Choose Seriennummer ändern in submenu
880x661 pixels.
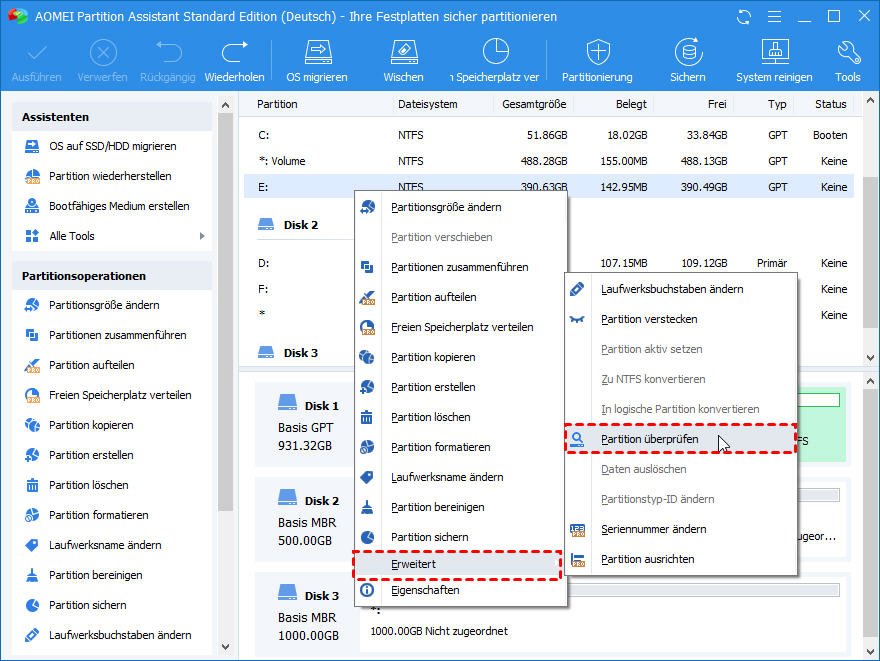pos(681,530)
